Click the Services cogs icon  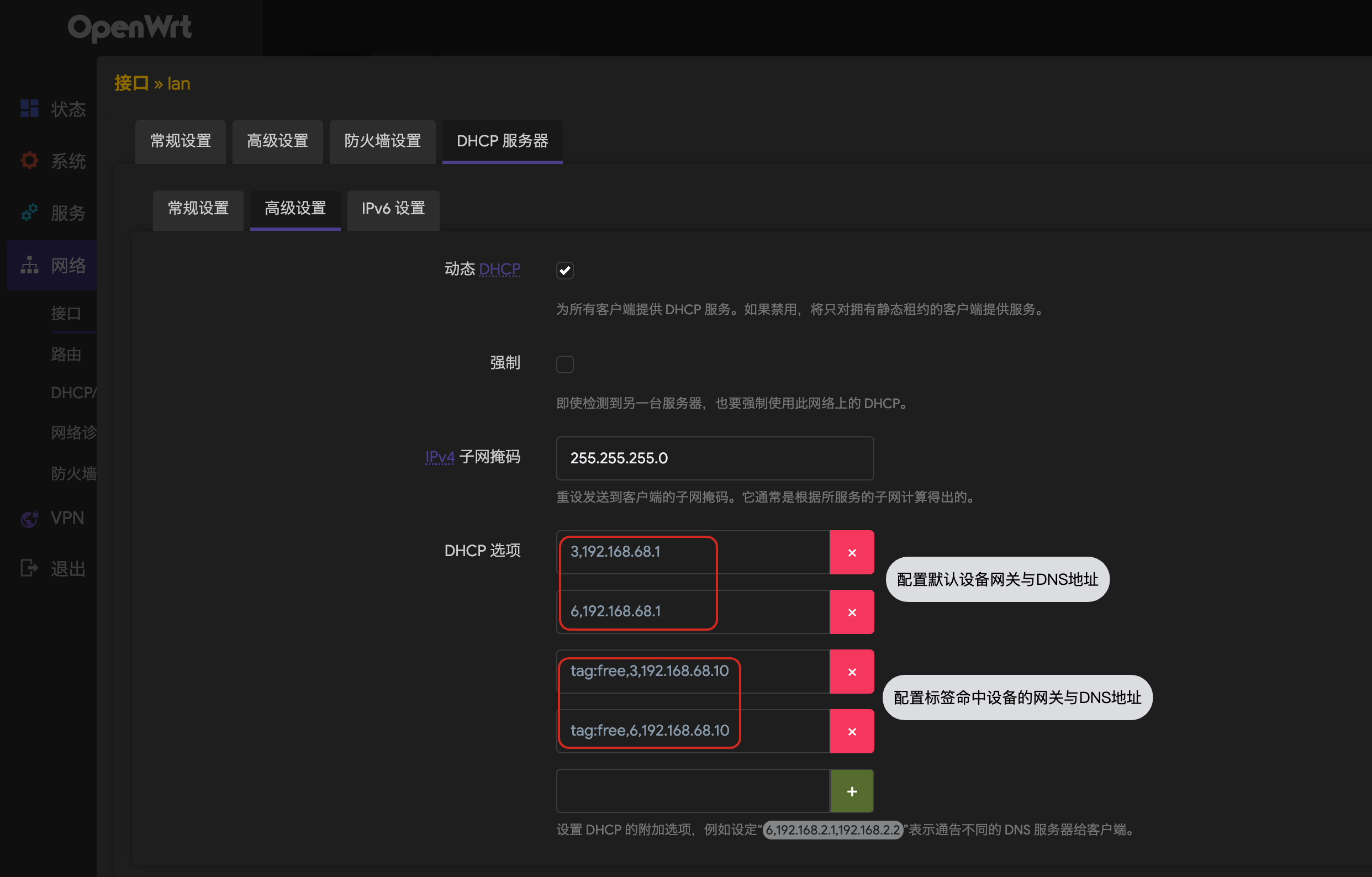pos(29,213)
